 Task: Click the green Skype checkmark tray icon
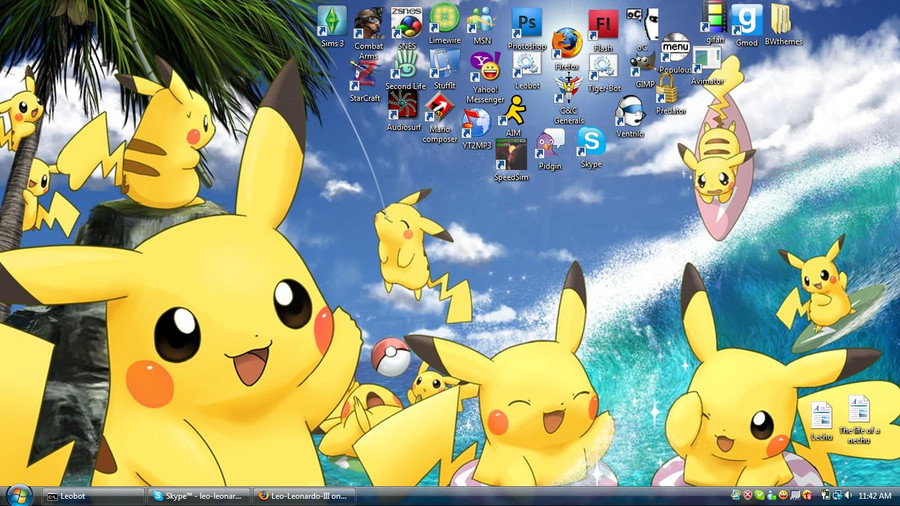[x=759, y=495]
